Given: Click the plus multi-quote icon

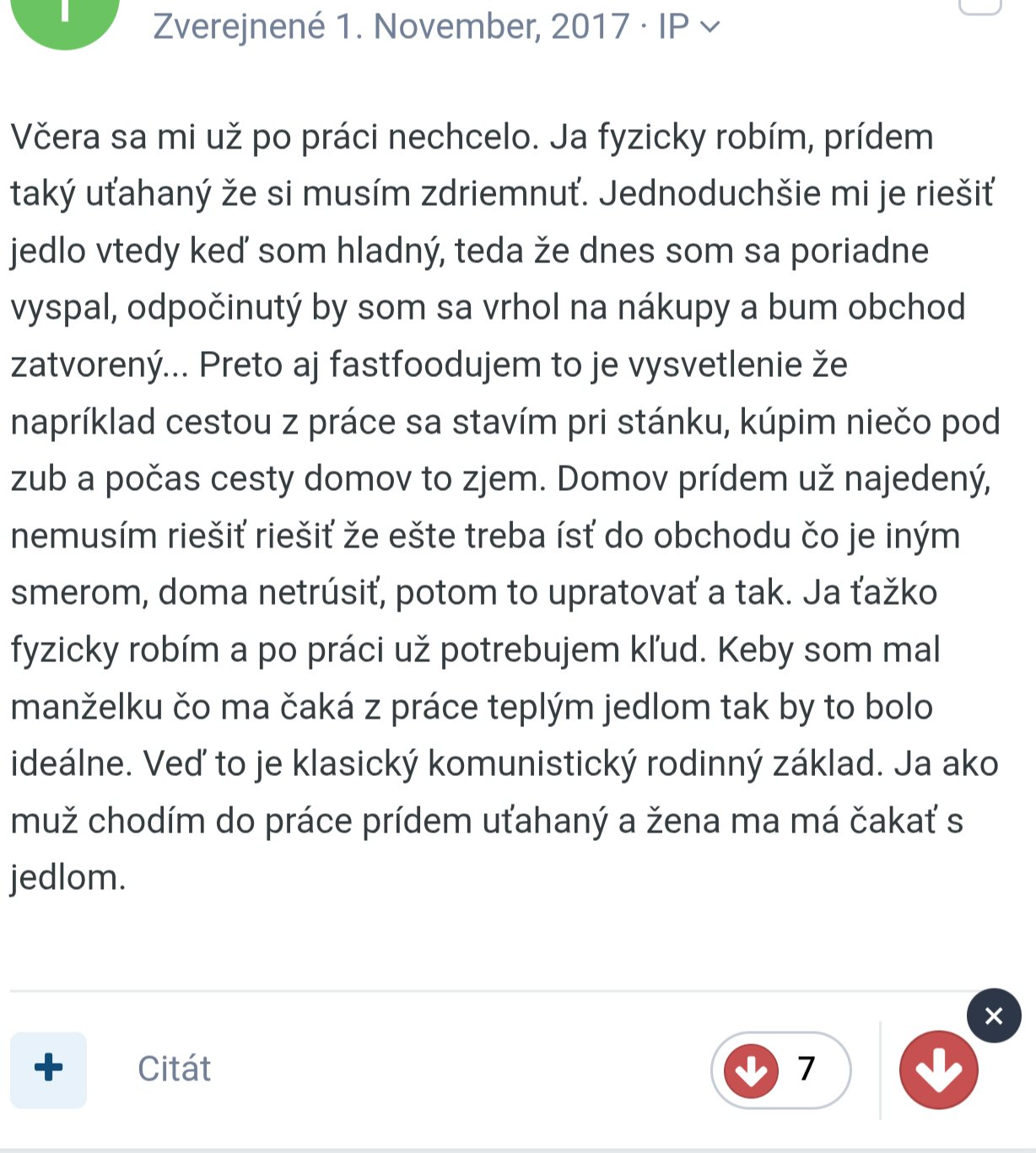Looking at the screenshot, I should pyautogui.click(x=48, y=1068).
